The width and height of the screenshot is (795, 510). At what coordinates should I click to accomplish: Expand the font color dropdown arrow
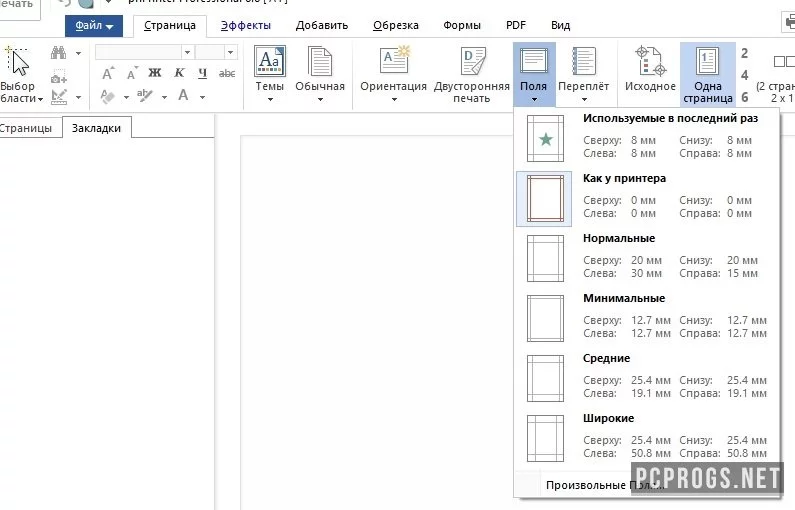coord(202,97)
